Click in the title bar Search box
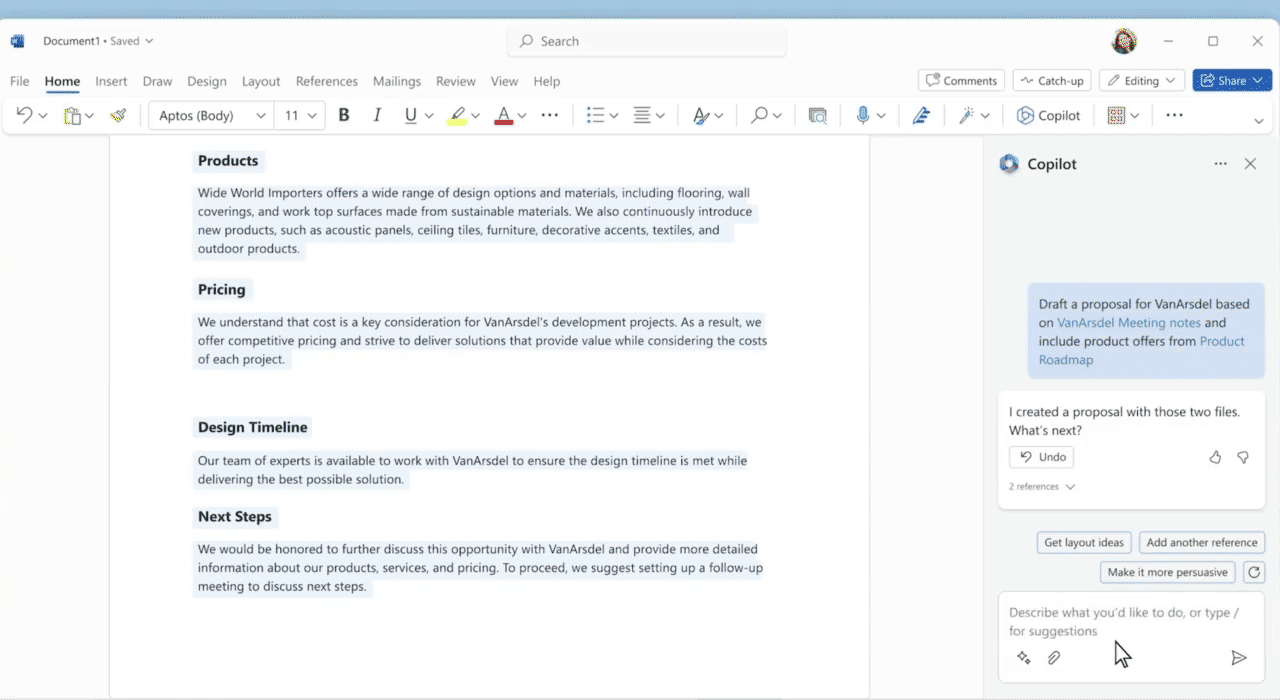Screen dimensions: 1280x700 [x=646, y=41]
